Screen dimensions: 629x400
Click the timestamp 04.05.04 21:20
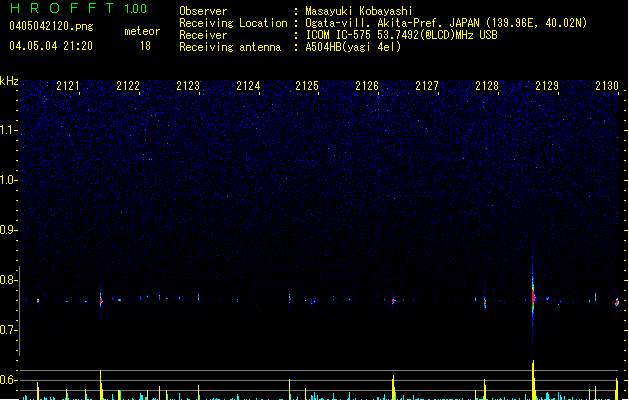coord(51,46)
